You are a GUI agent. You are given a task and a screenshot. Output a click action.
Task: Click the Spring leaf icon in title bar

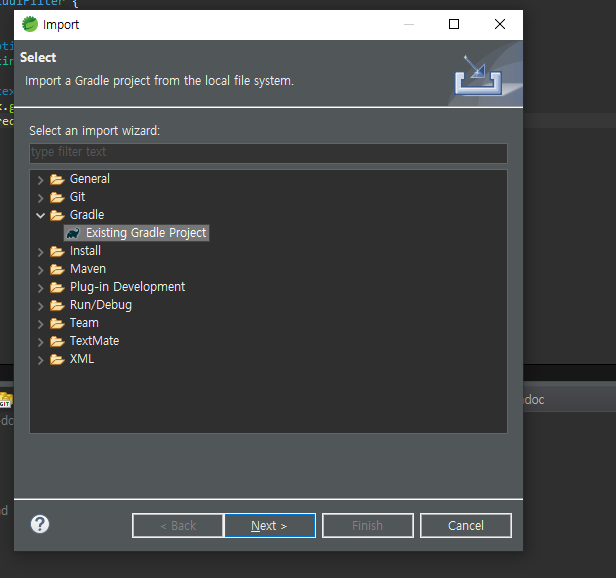coord(30,24)
